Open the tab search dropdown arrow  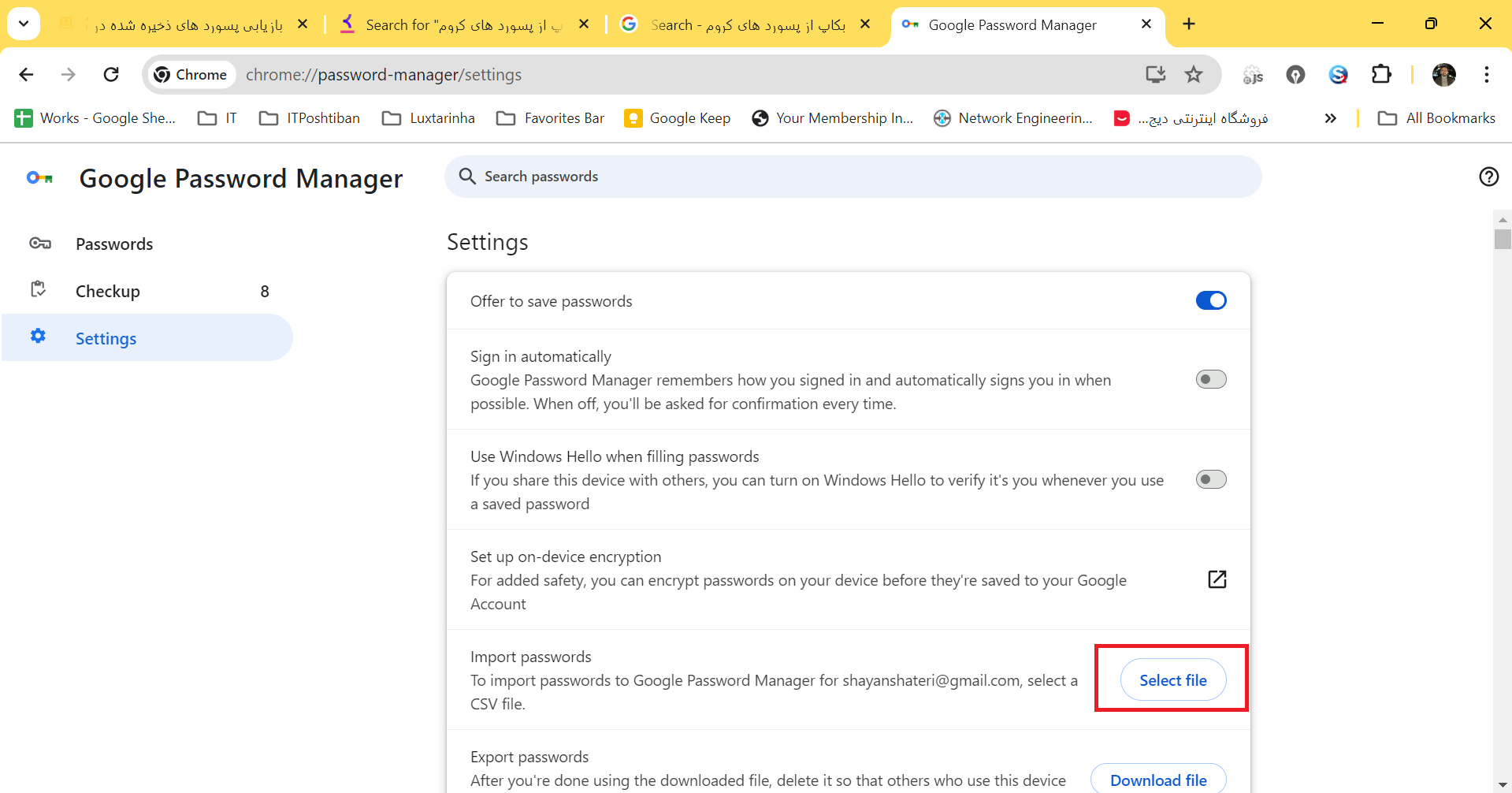(24, 24)
